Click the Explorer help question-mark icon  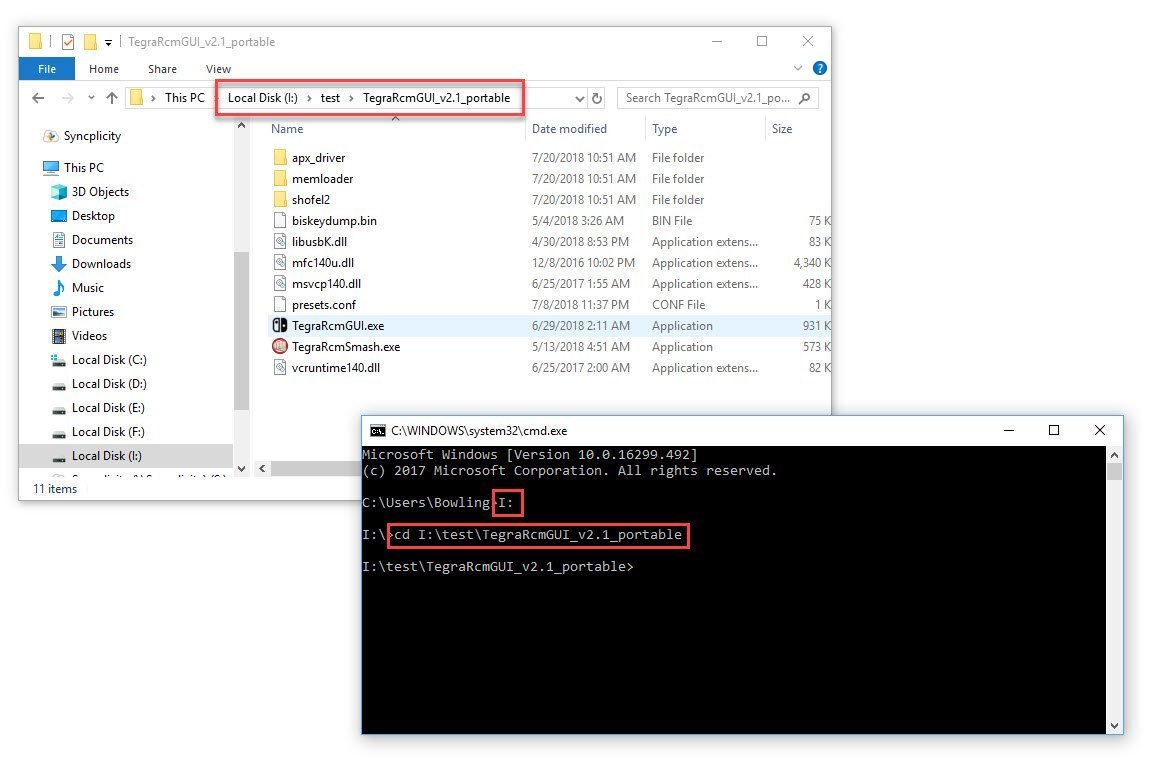click(820, 68)
